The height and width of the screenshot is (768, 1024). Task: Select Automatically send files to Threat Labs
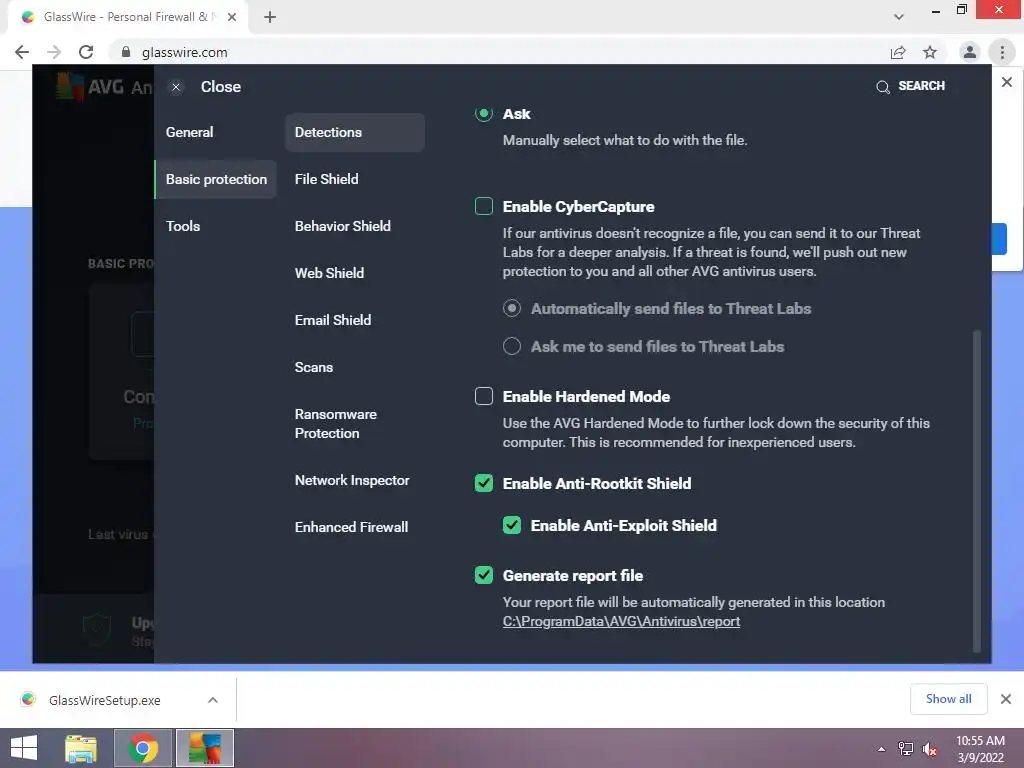512,308
